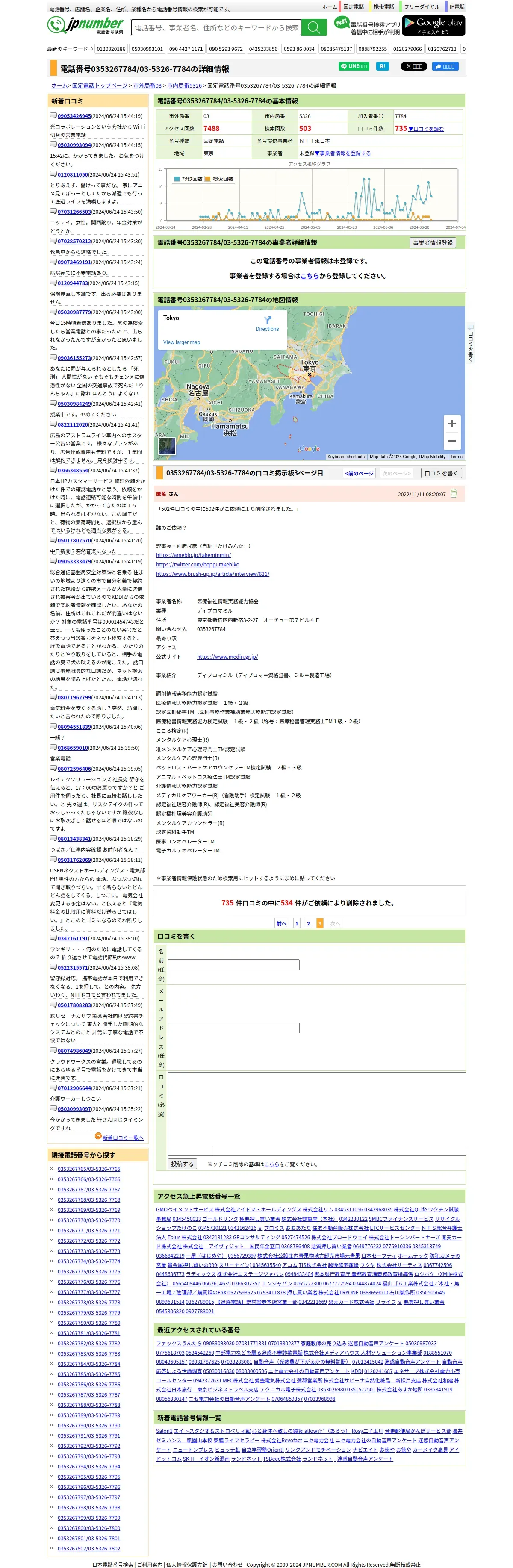Open the Google Play download badge
The image size is (513, 1568).
tap(433, 26)
